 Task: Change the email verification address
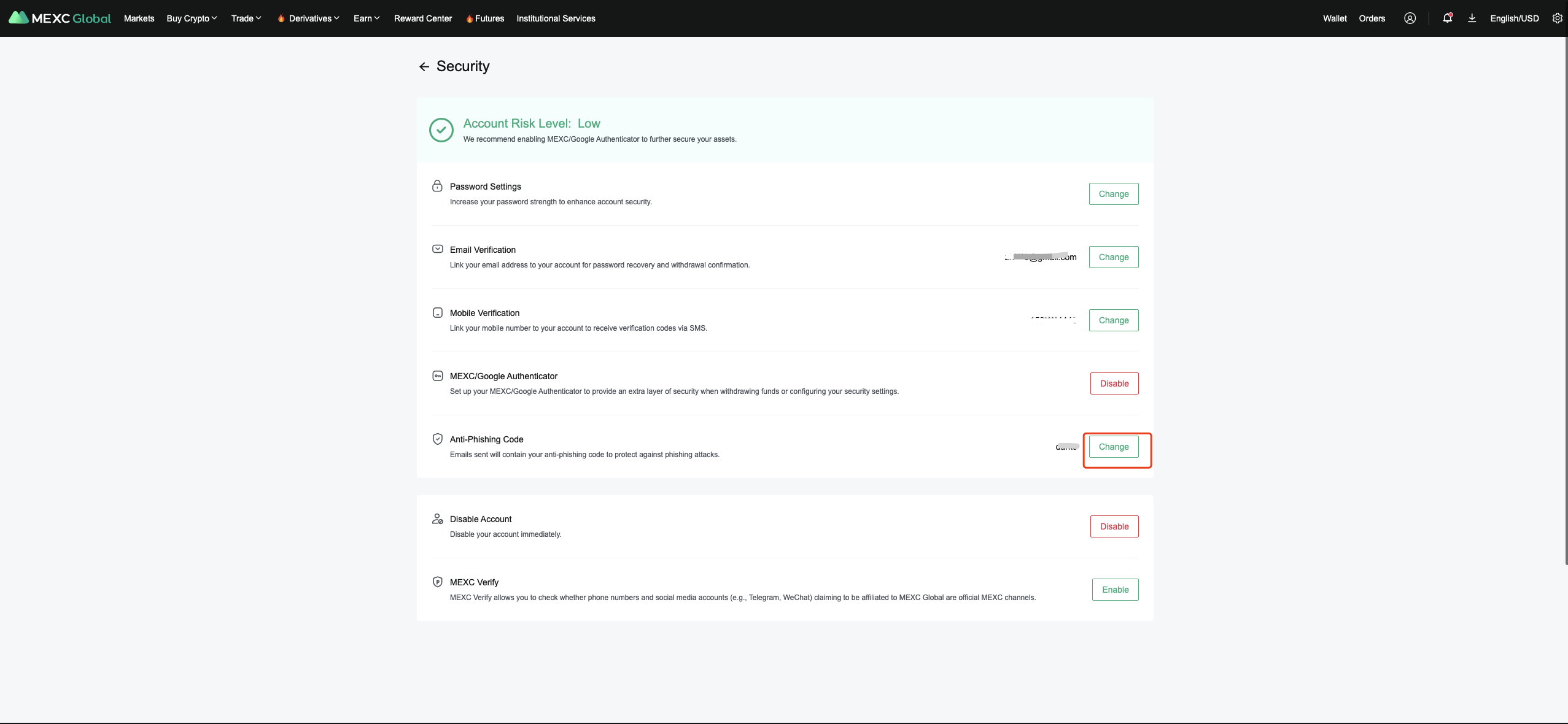tap(1113, 257)
